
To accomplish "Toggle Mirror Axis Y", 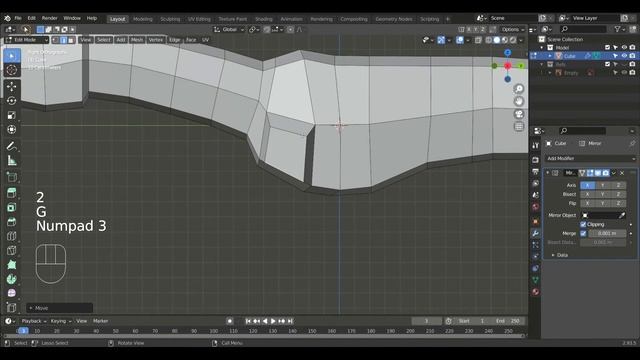I will (x=602, y=185).
